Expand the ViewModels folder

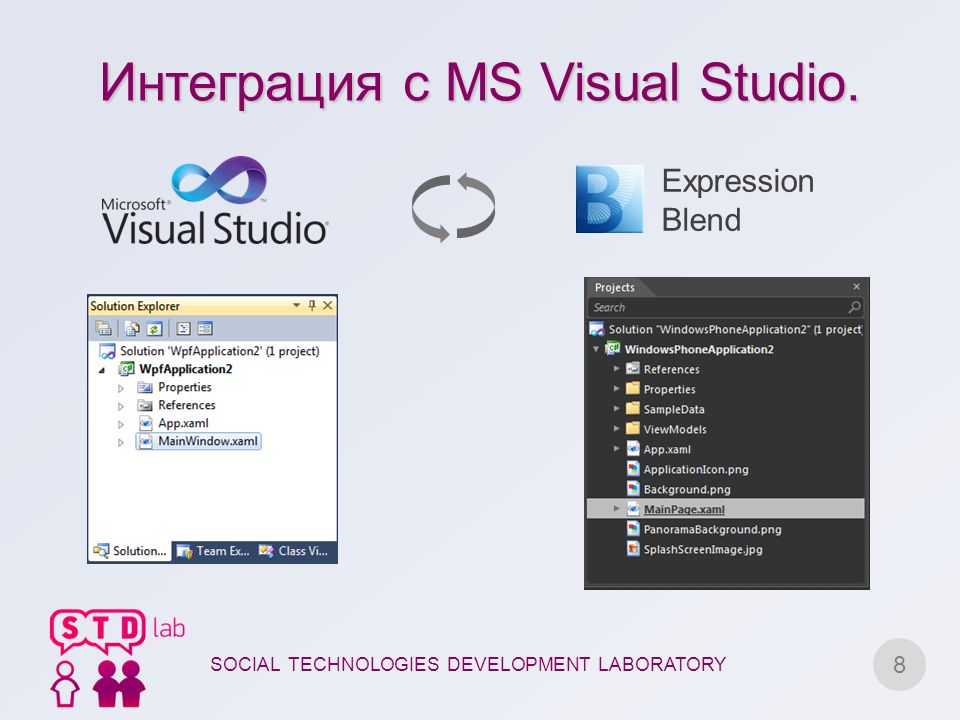click(617, 429)
